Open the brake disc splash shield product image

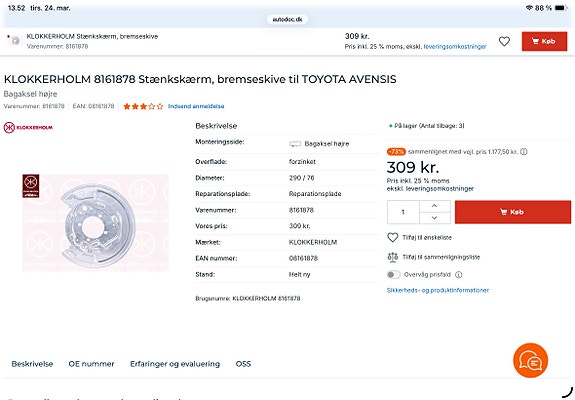tap(95, 223)
